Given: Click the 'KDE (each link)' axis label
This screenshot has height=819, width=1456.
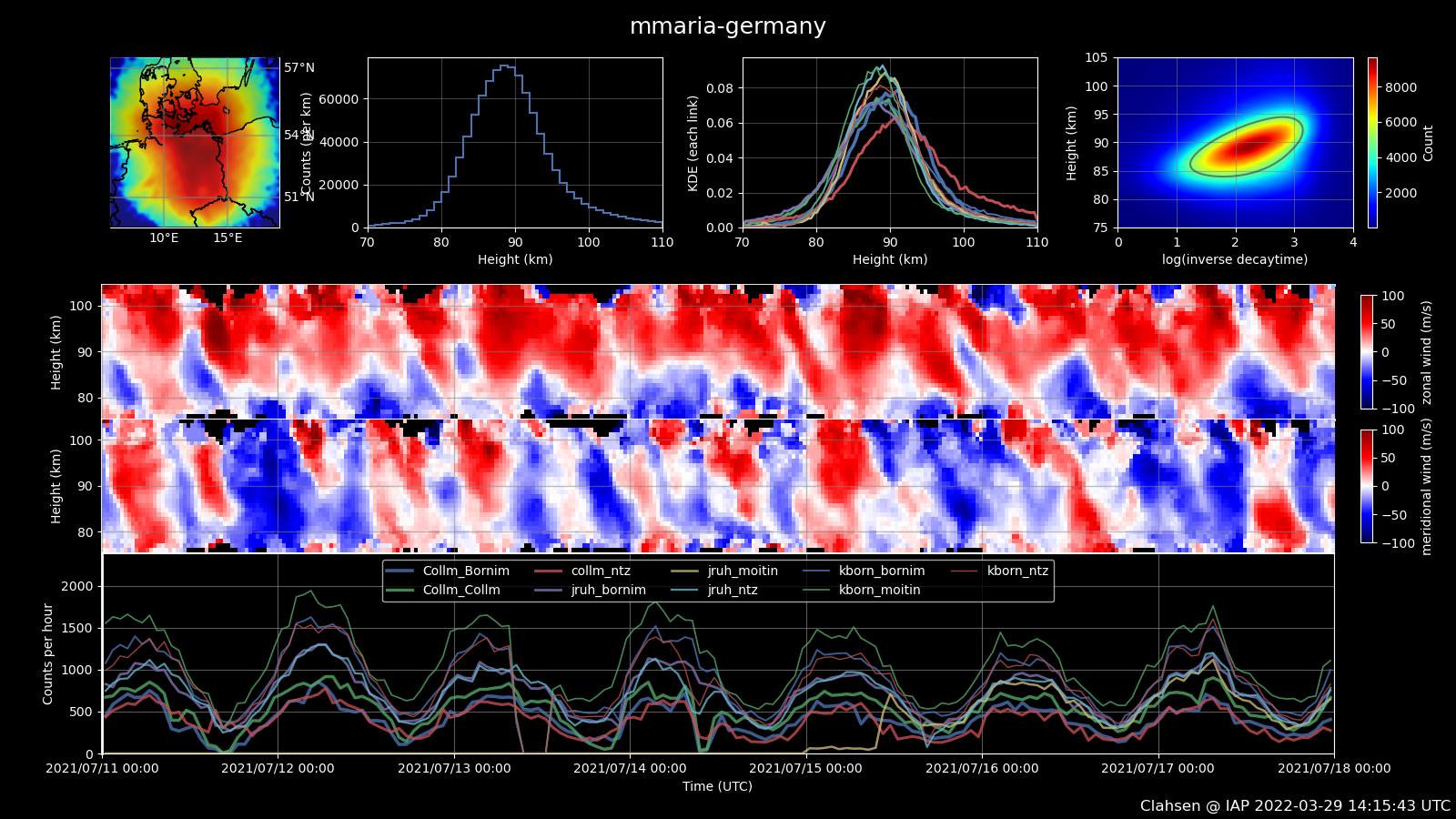Looking at the screenshot, I should [693, 143].
